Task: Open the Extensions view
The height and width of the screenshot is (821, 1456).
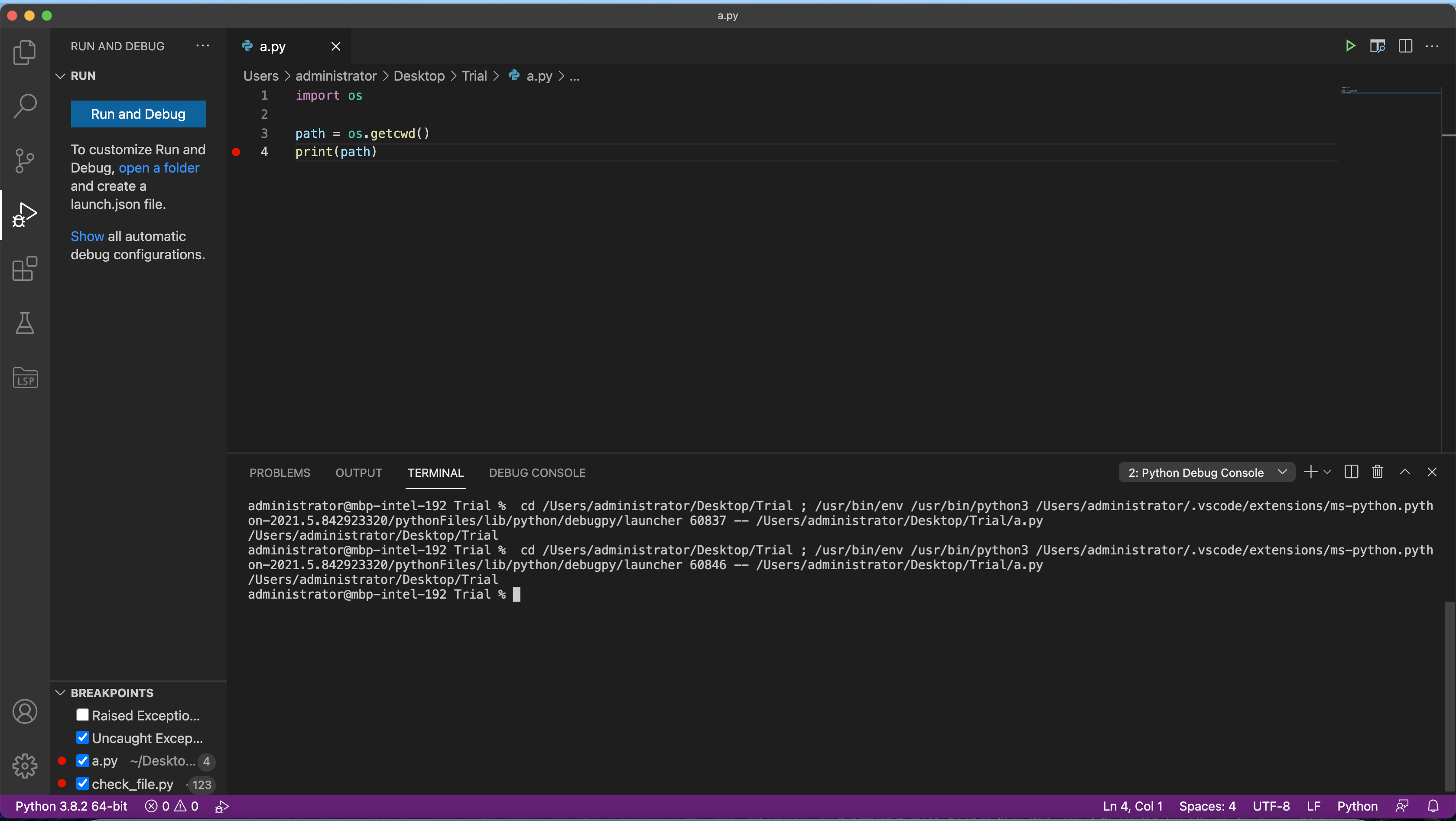Action: pyautogui.click(x=25, y=269)
